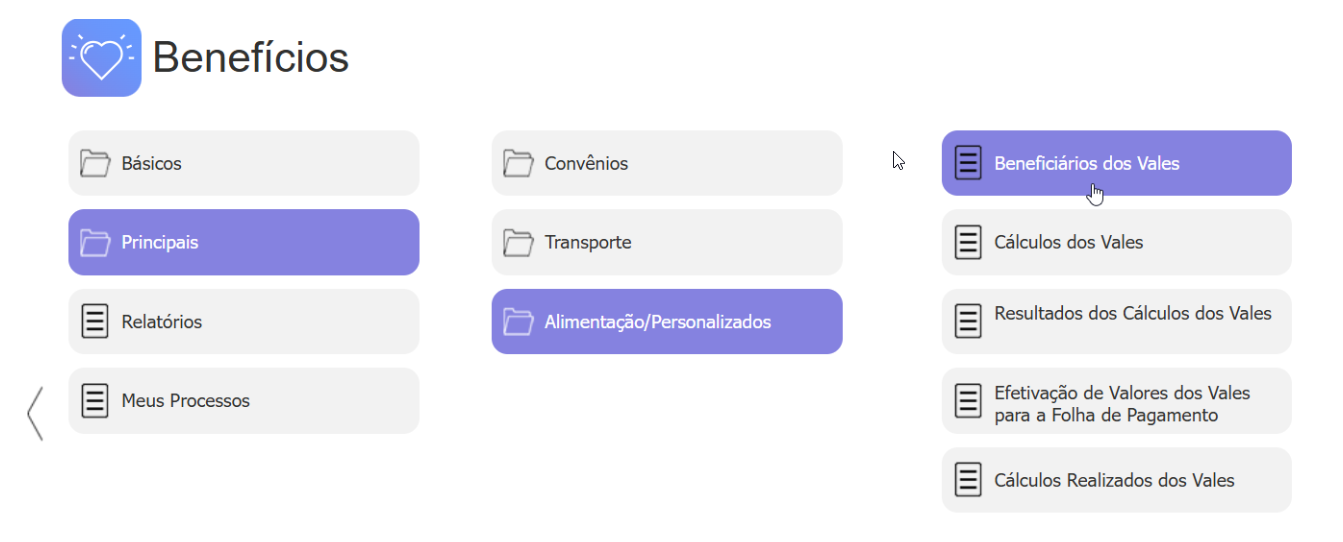Screen dimensions: 1343x542
Task: Click the document icon beside Meus Processos
Action: 95,400
